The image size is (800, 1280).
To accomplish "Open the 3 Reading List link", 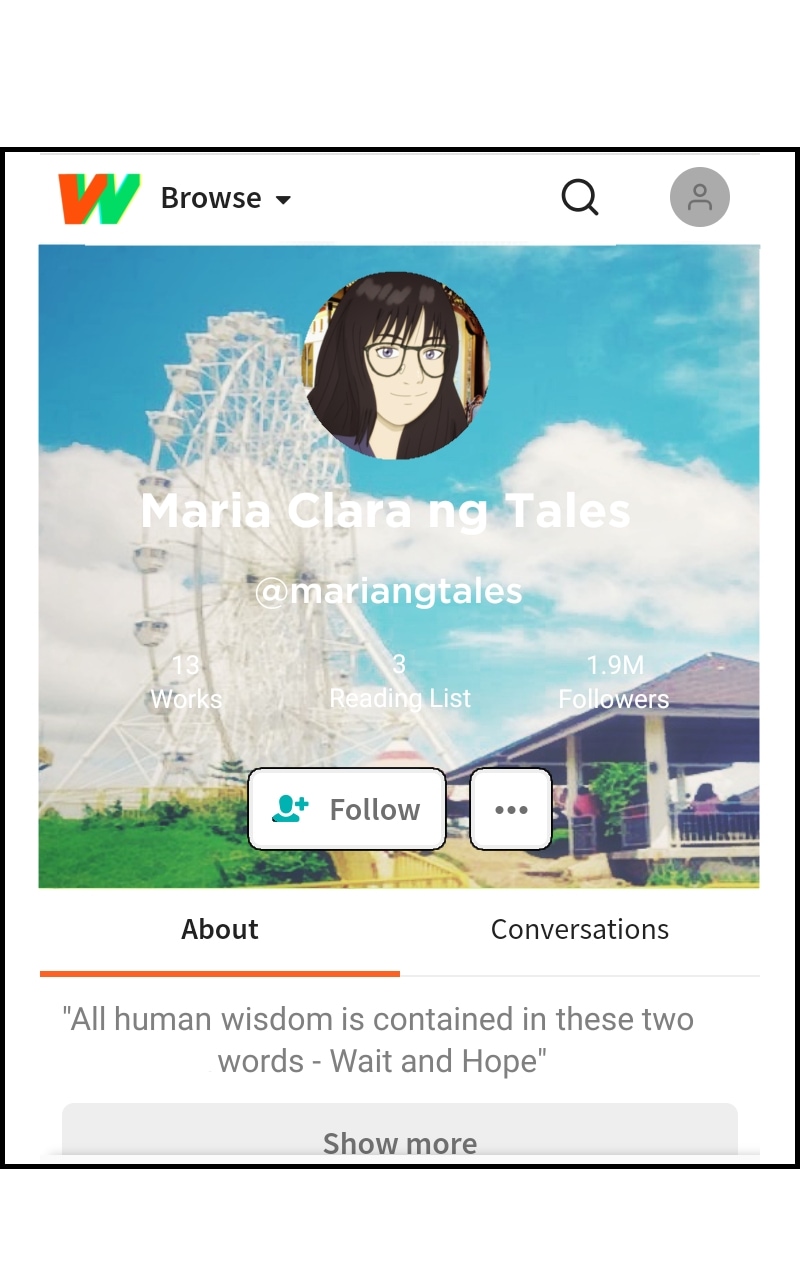I will click(400, 682).
